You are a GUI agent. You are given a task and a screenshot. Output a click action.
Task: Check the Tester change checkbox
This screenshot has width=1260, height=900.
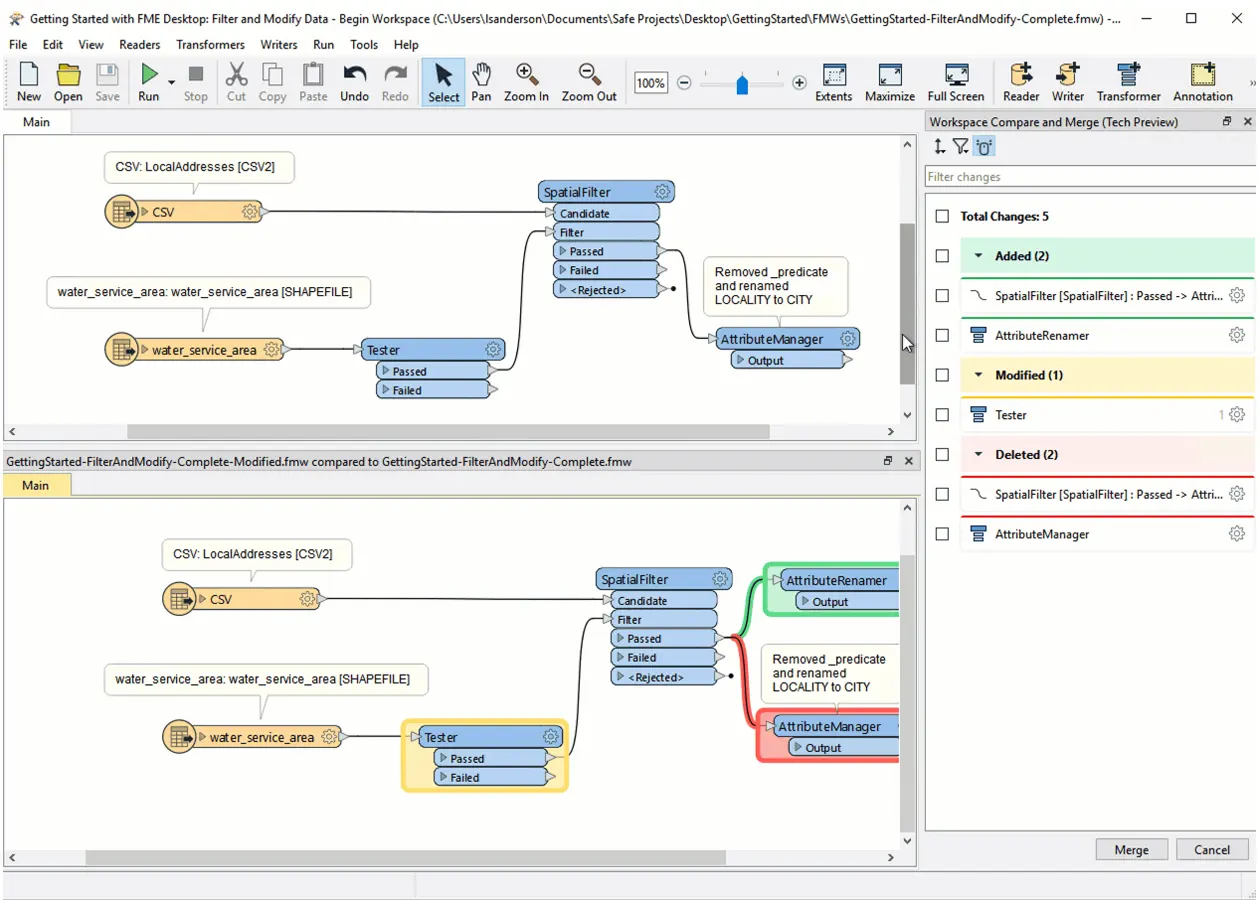pos(942,414)
